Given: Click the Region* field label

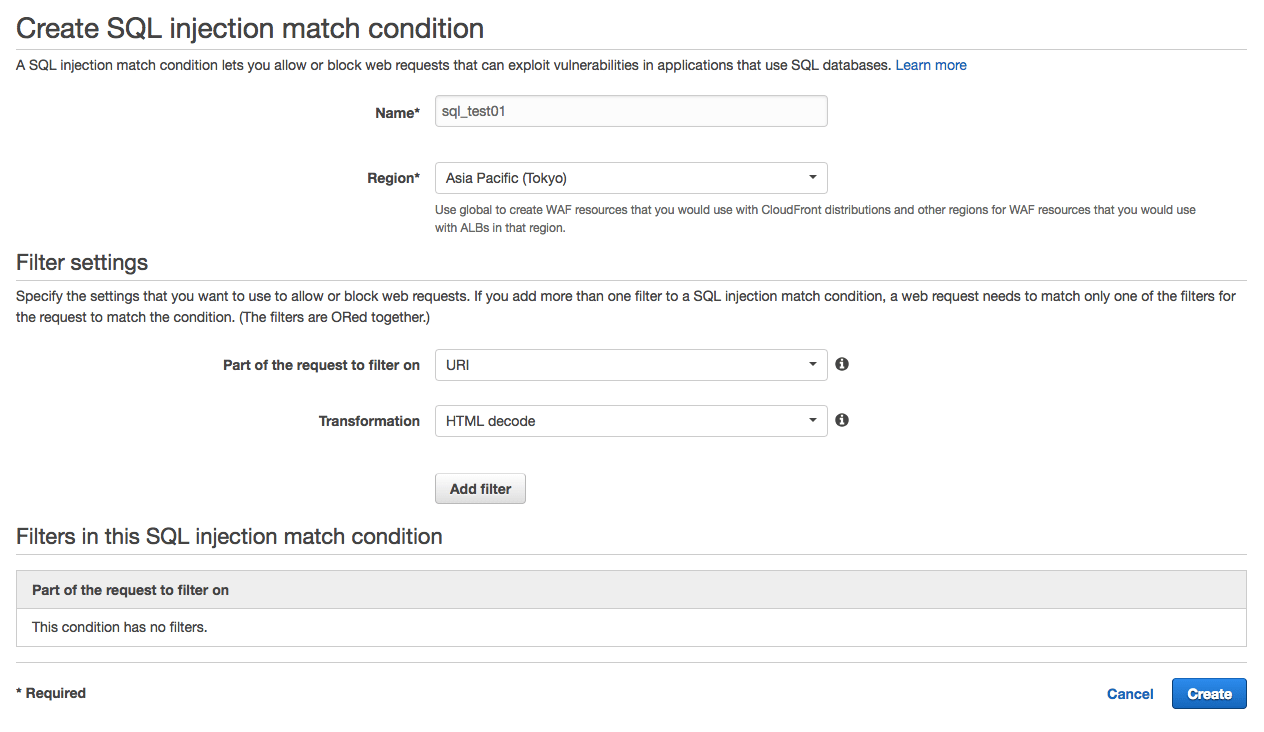Looking at the screenshot, I should [393, 178].
